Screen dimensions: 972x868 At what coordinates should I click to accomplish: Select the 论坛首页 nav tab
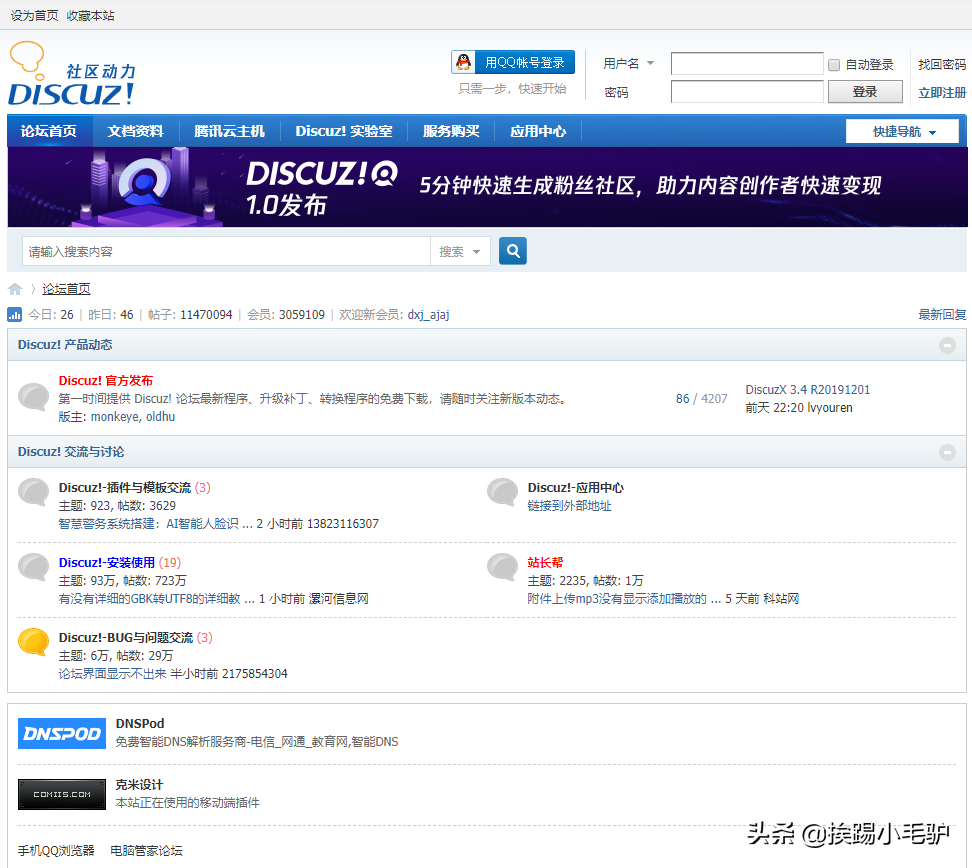(x=49, y=131)
